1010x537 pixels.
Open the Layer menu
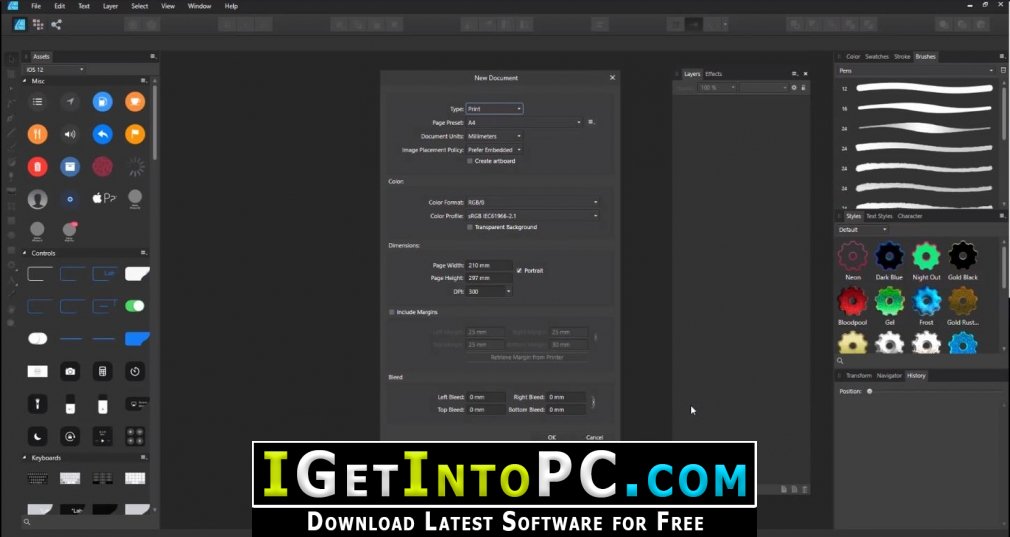[x=110, y=6]
